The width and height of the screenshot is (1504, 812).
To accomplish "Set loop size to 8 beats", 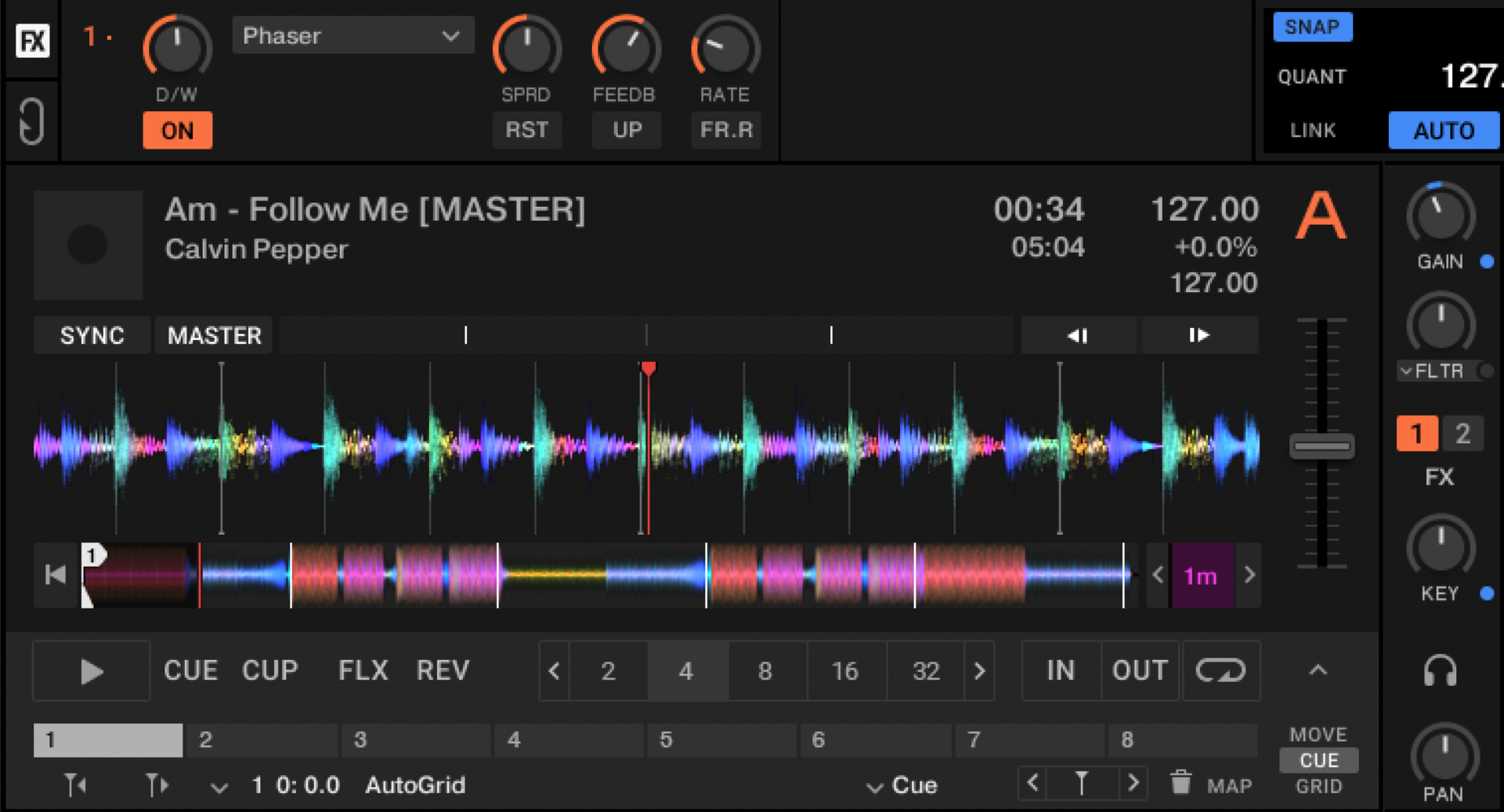I will pyautogui.click(x=765, y=671).
